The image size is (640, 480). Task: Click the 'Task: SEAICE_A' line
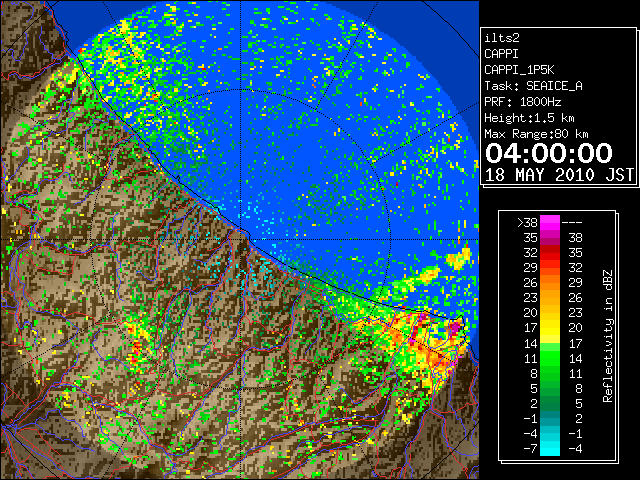pyautogui.click(x=533, y=86)
